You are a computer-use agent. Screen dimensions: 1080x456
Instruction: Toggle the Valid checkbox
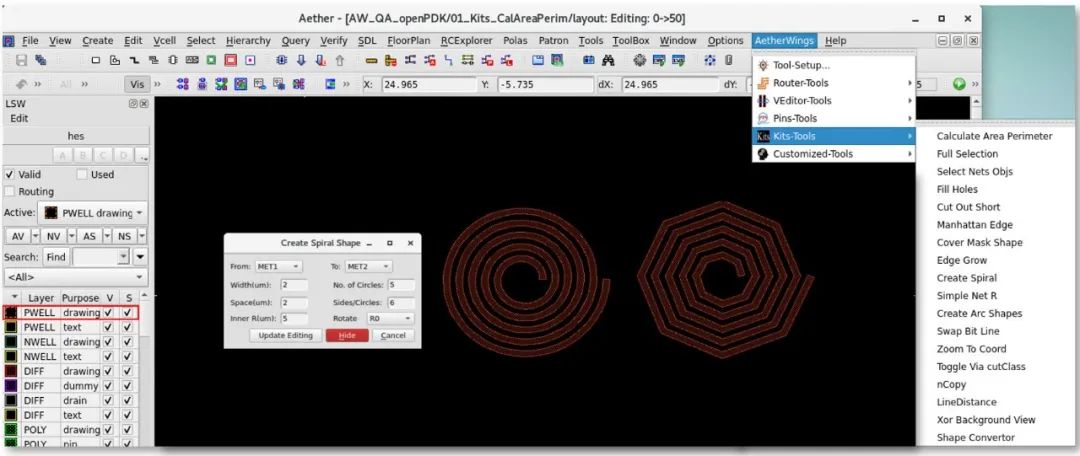(x=10, y=174)
